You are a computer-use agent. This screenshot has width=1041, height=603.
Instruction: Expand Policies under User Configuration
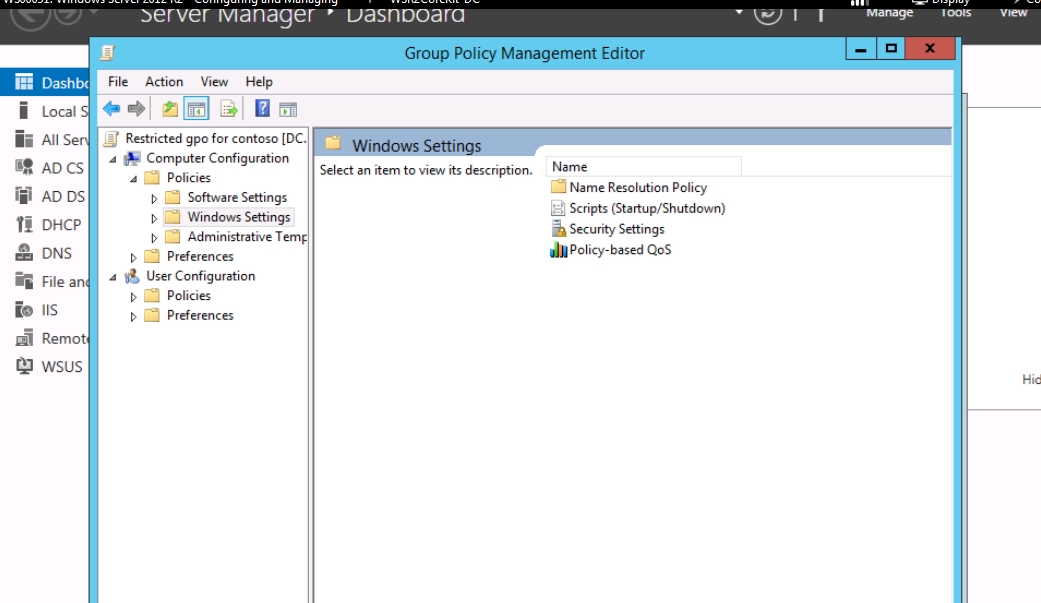(133, 296)
